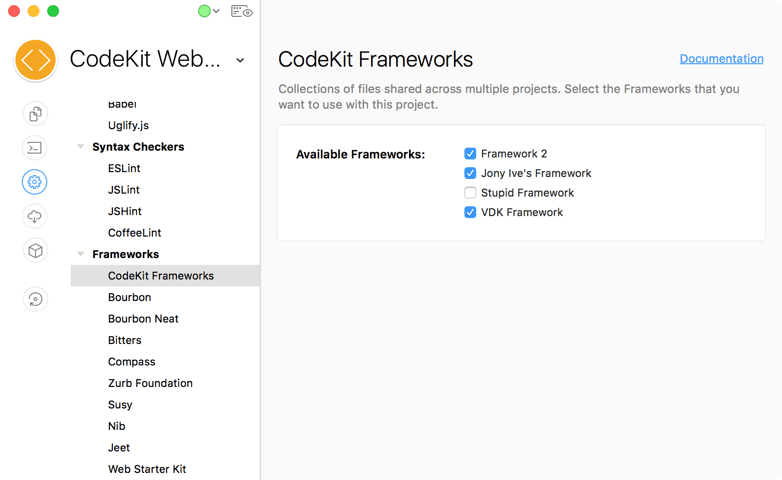Screen dimensions: 782x480
Task: Click the refresh history icon in sidebar
Action: tap(35, 299)
